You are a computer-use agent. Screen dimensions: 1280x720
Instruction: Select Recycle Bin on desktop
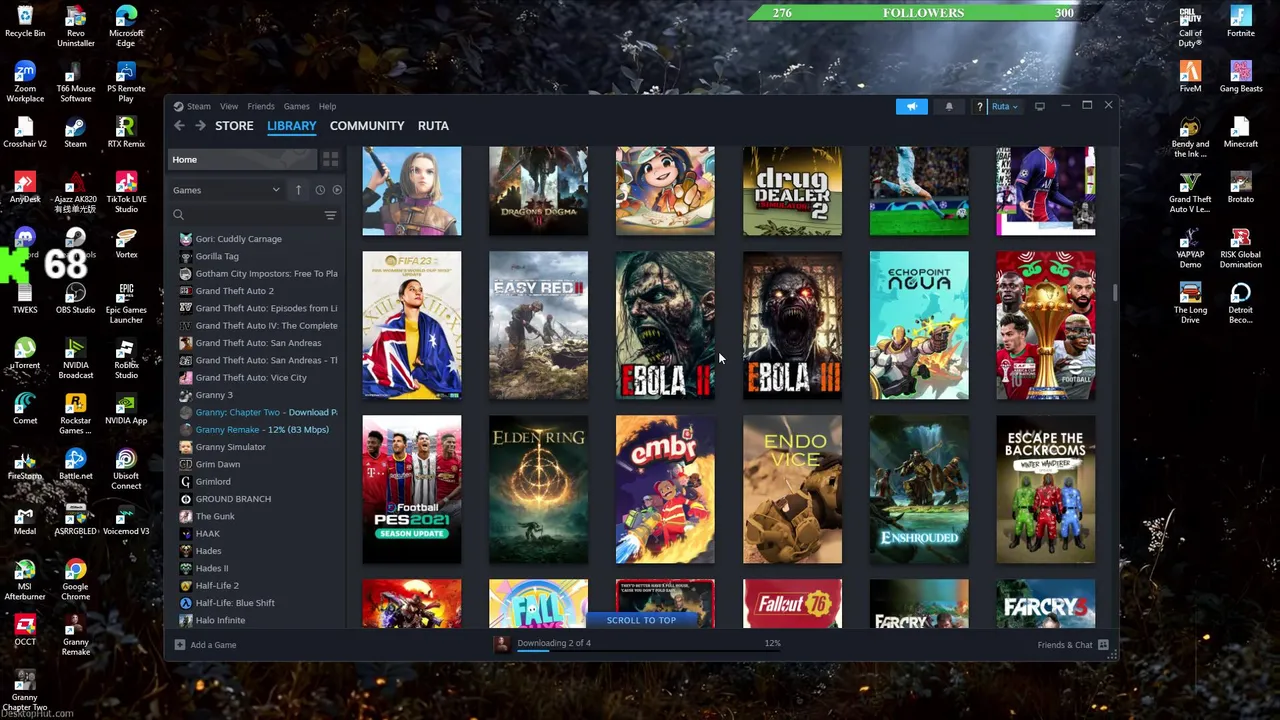pos(25,22)
